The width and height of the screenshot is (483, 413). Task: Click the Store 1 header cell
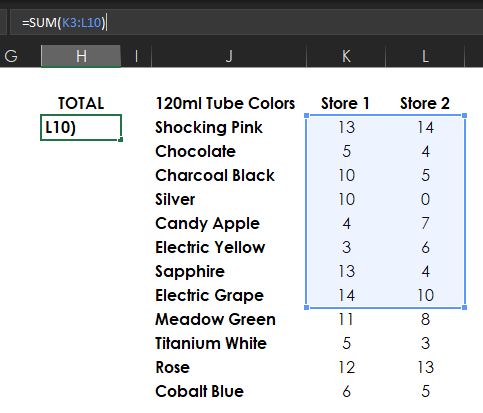coord(346,103)
